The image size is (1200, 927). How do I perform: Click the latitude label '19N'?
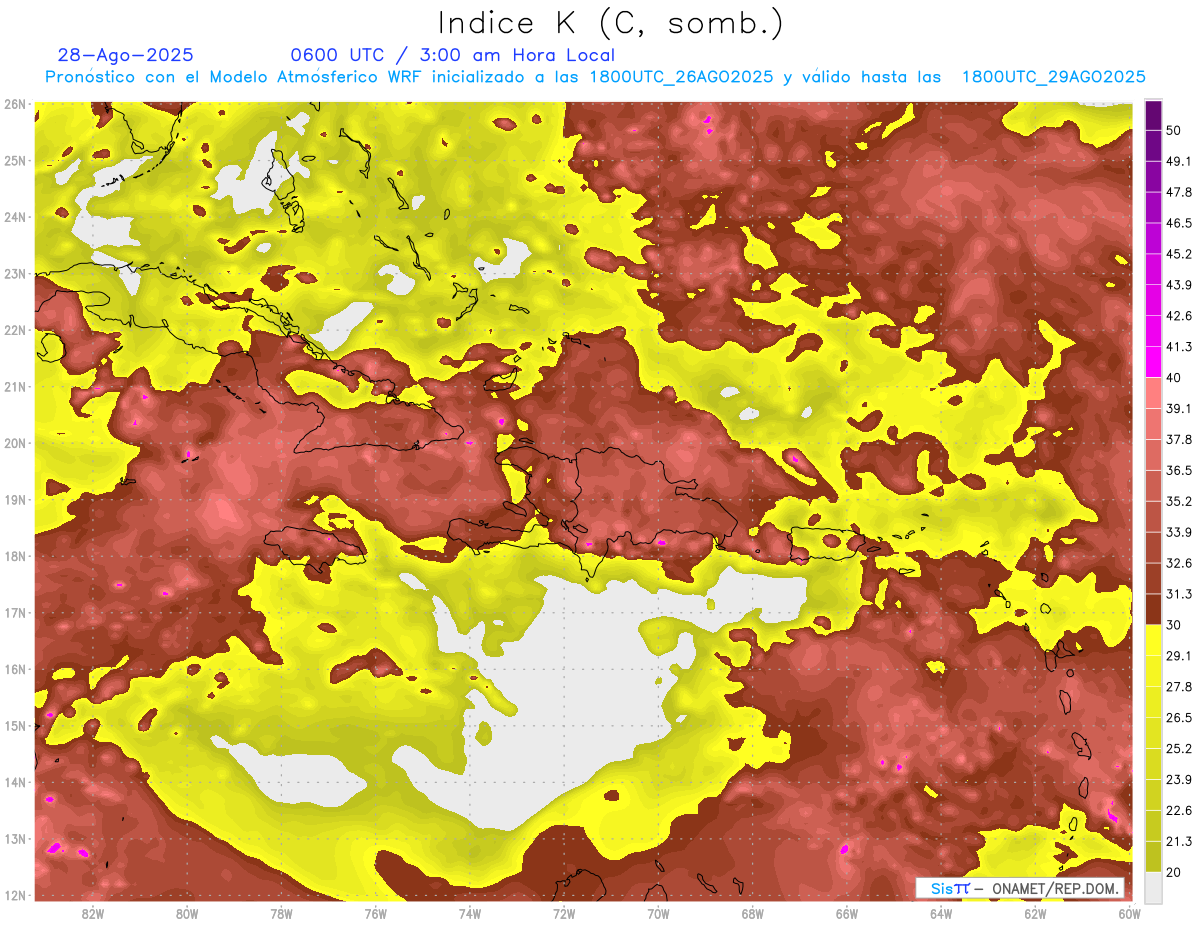15,499
